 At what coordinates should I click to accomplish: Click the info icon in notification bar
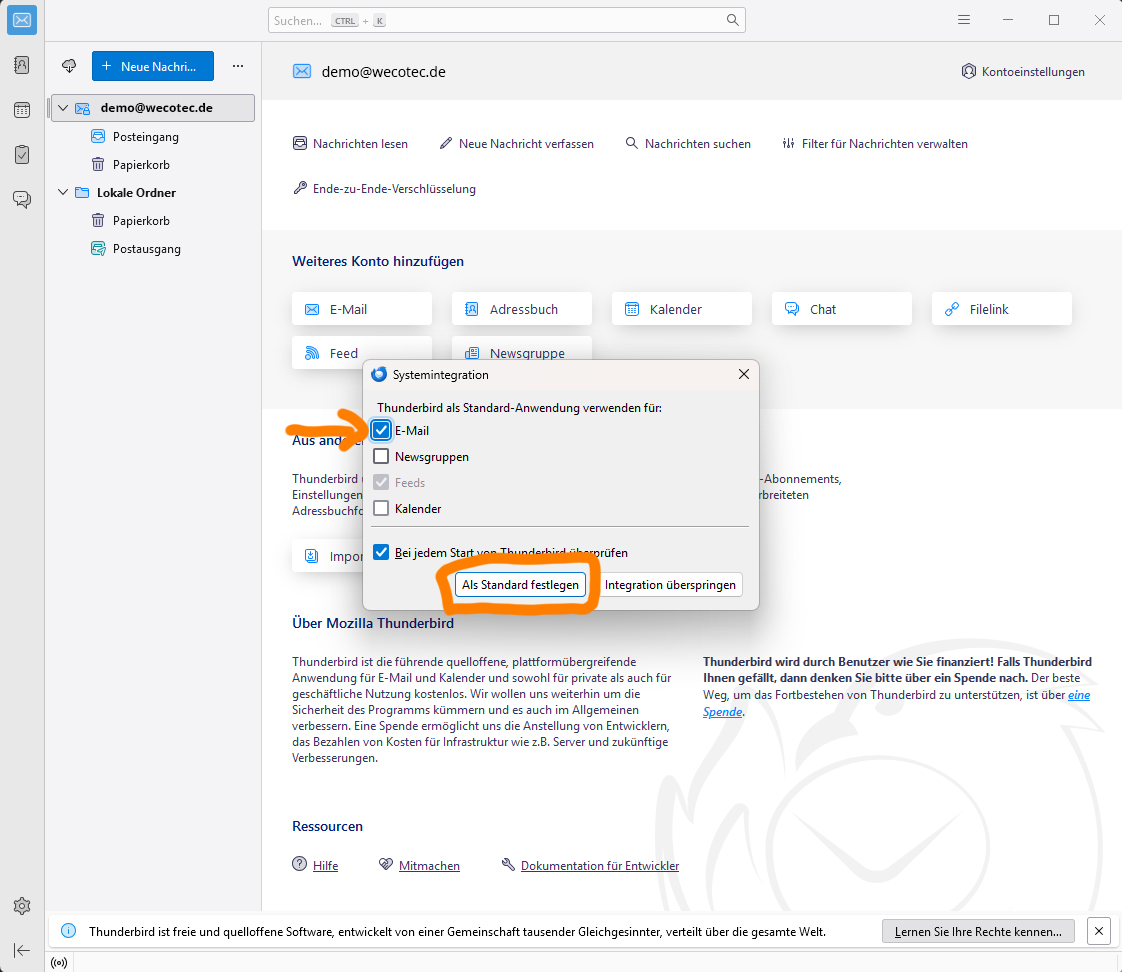(x=69, y=930)
